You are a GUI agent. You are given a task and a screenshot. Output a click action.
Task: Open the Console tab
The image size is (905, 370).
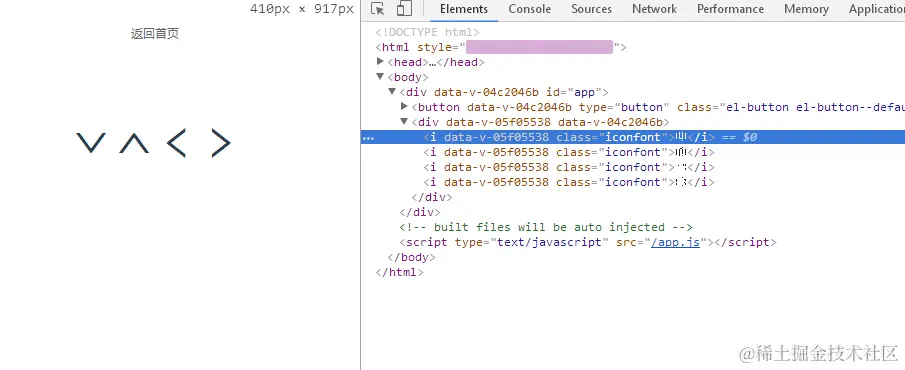pyautogui.click(x=529, y=9)
